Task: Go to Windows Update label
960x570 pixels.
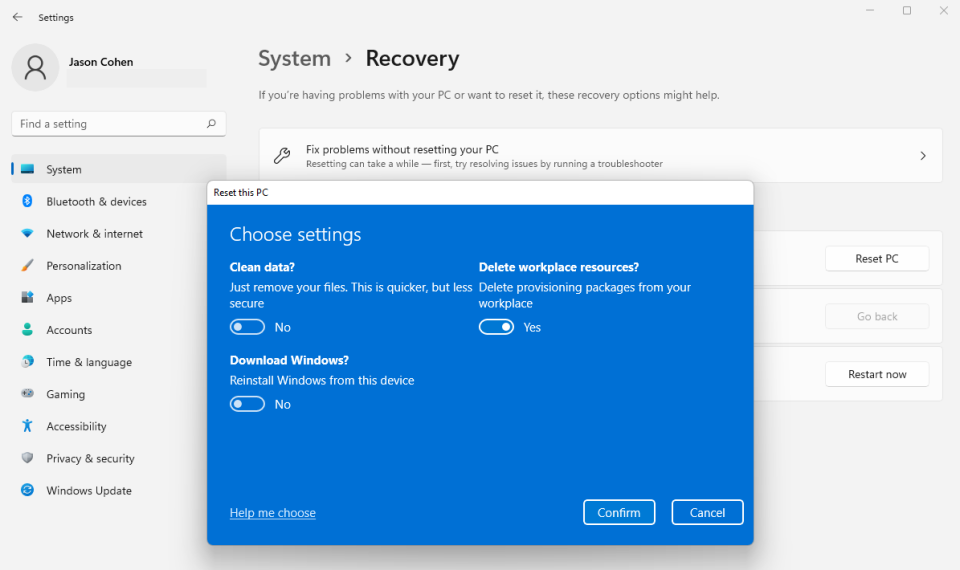Action: point(89,490)
